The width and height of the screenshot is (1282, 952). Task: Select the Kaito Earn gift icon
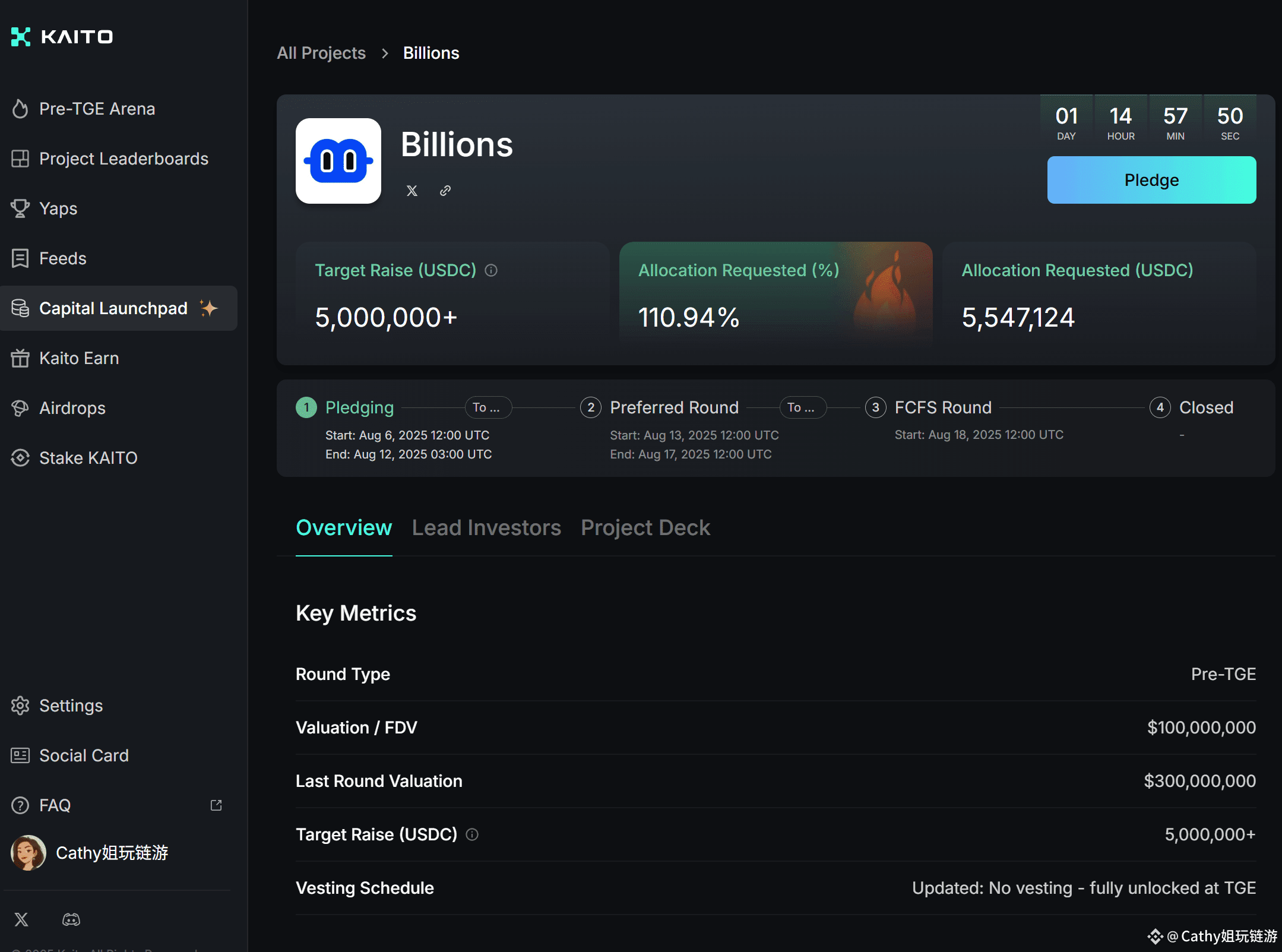20,358
